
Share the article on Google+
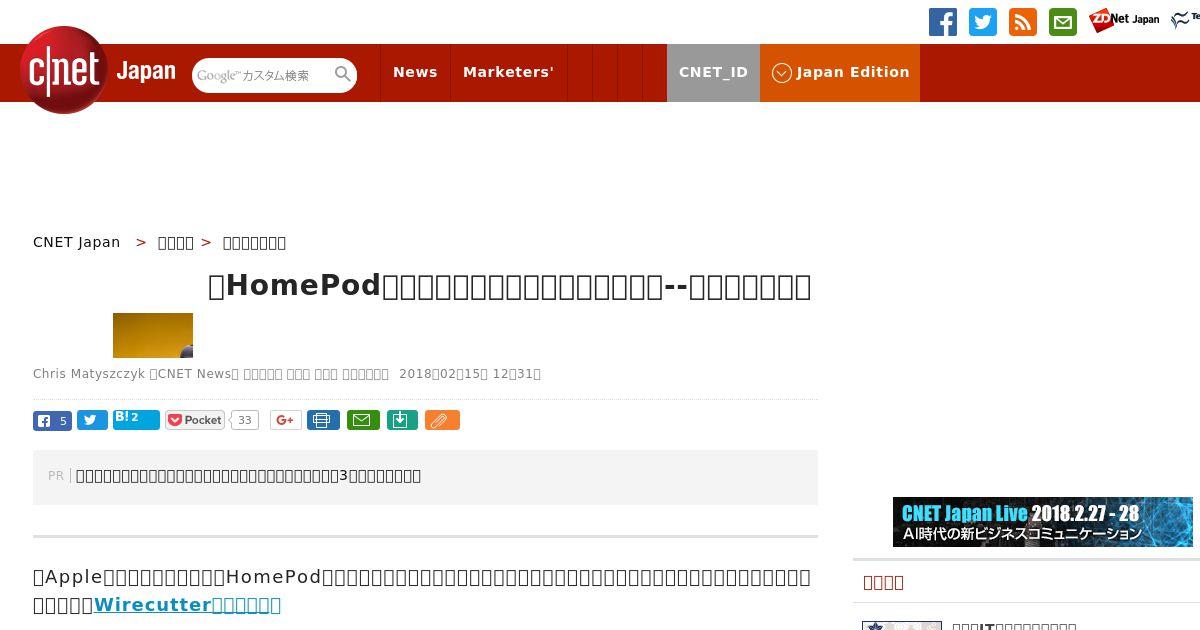pos(286,420)
